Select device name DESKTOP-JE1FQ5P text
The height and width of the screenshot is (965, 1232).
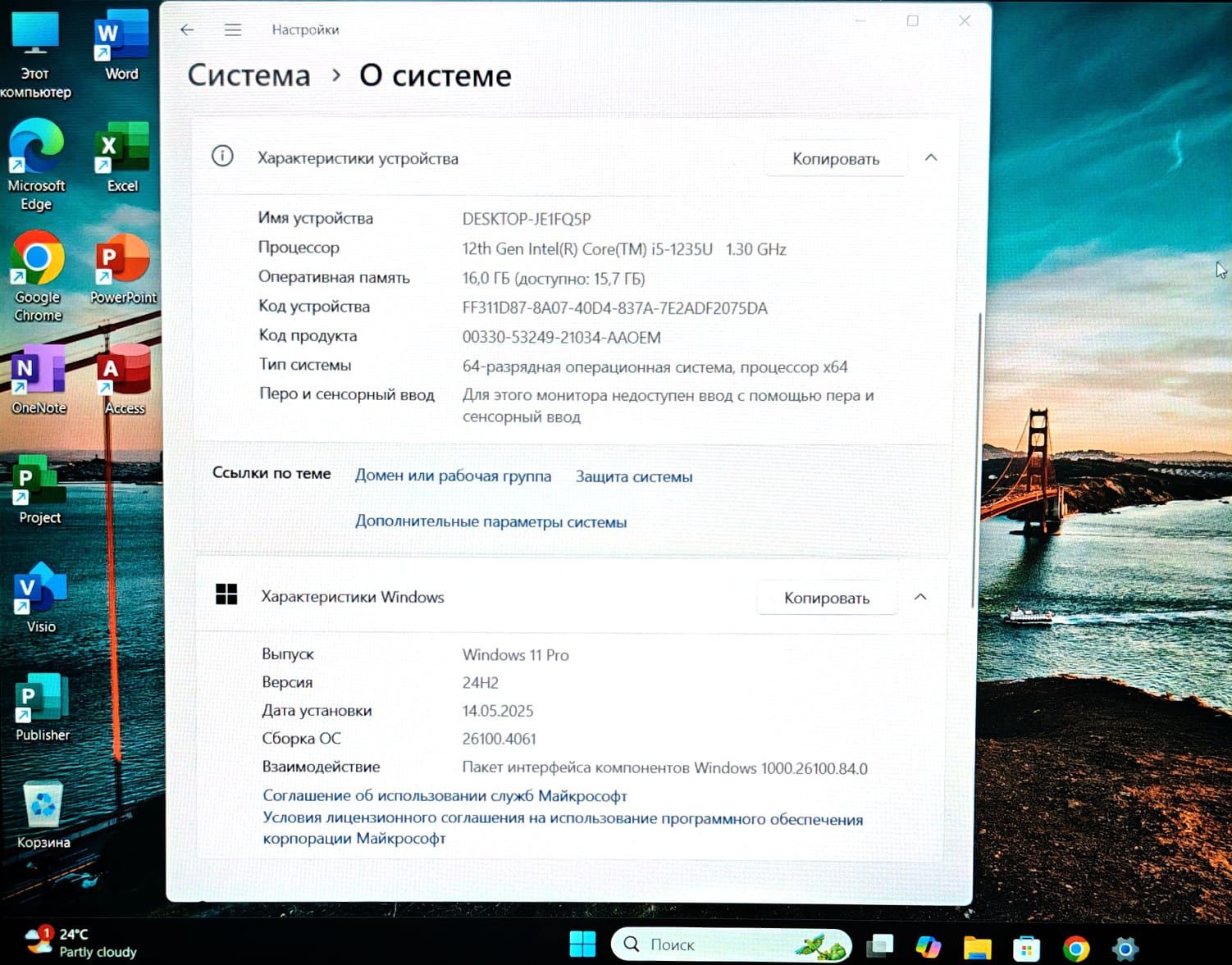point(527,219)
